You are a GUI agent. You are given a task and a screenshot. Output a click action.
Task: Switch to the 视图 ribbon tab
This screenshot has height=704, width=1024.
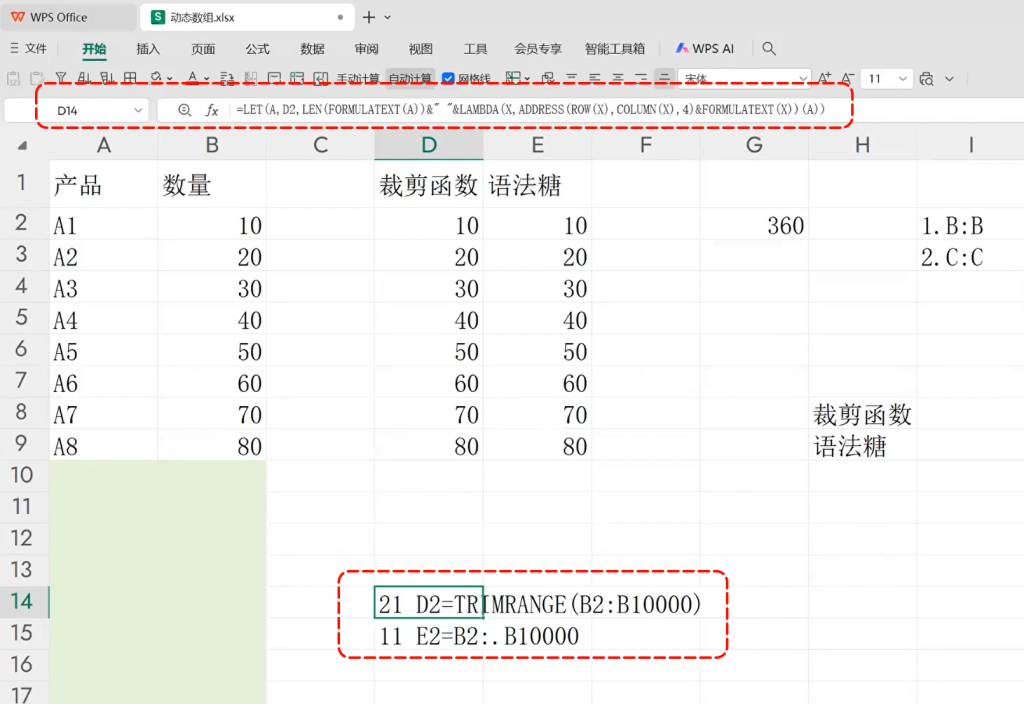click(x=421, y=48)
